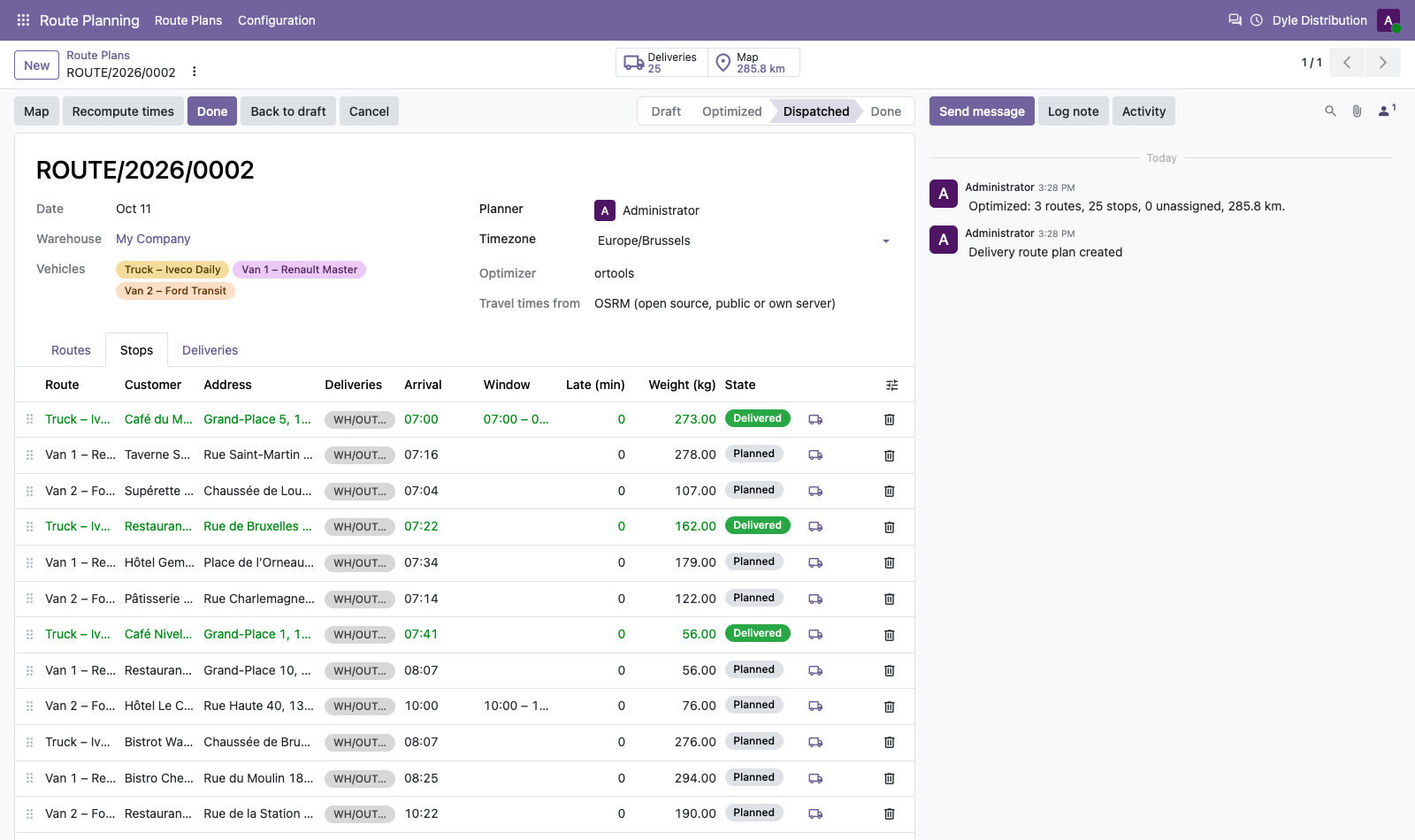
Task: Delete the Supérette stop row
Action: [x=890, y=491]
